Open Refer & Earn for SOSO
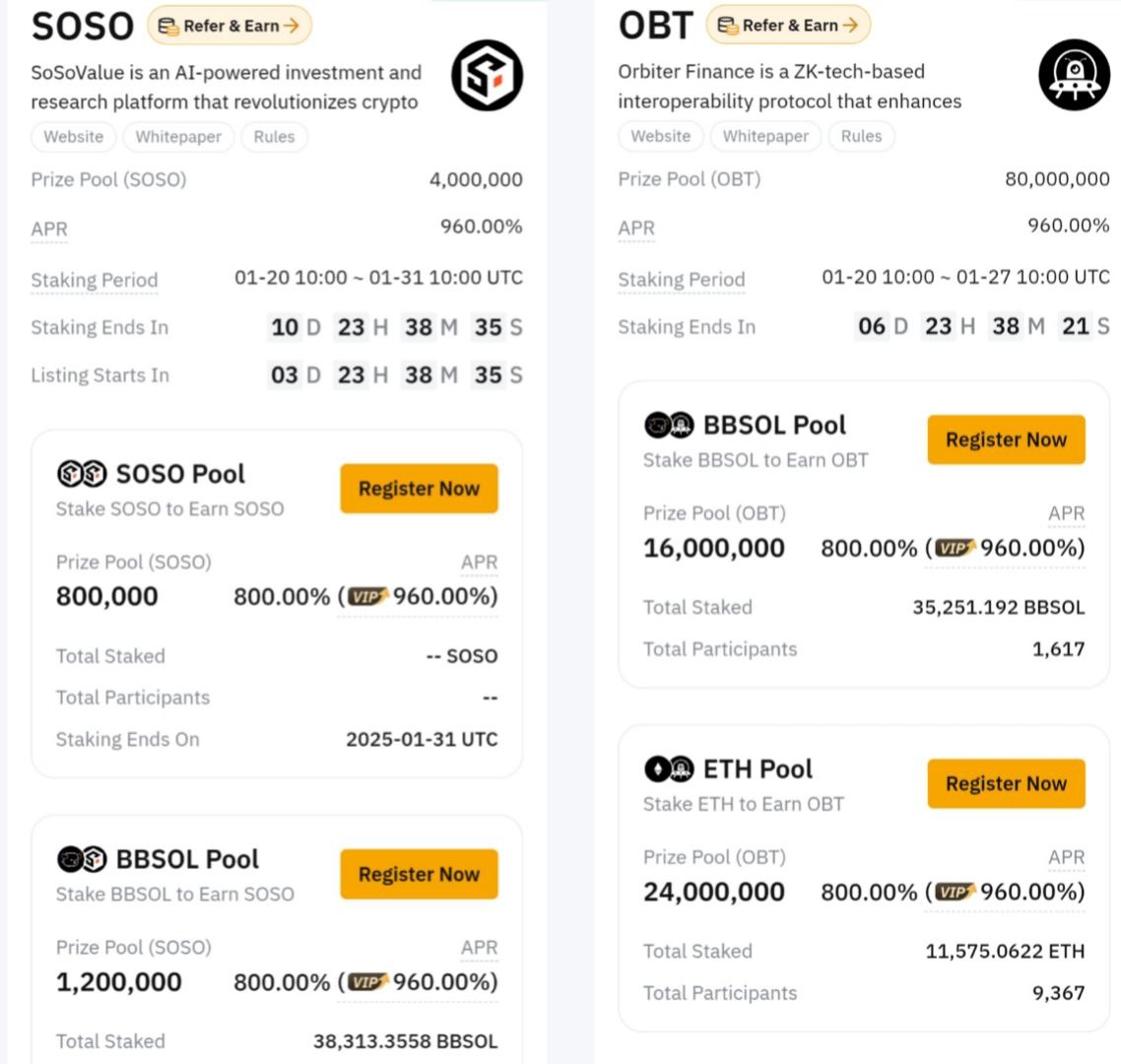The width and height of the screenshot is (1121, 1064). coord(230,26)
